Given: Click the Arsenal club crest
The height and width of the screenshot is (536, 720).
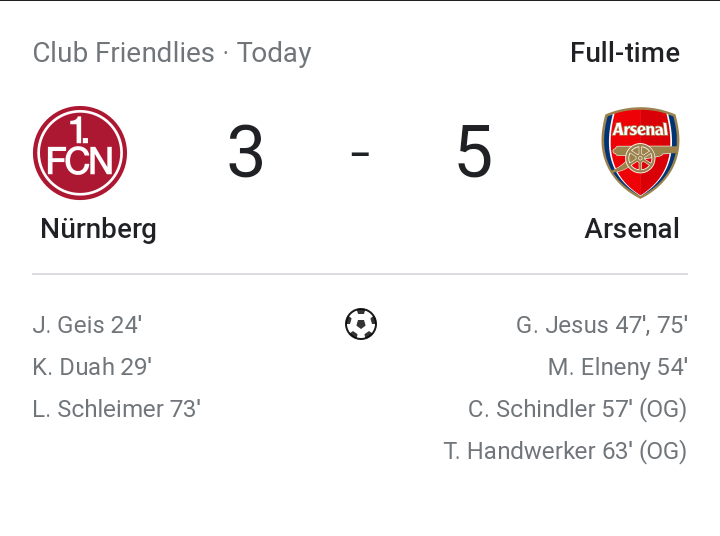Looking at the screenshot, I should [x=640, y=153].
